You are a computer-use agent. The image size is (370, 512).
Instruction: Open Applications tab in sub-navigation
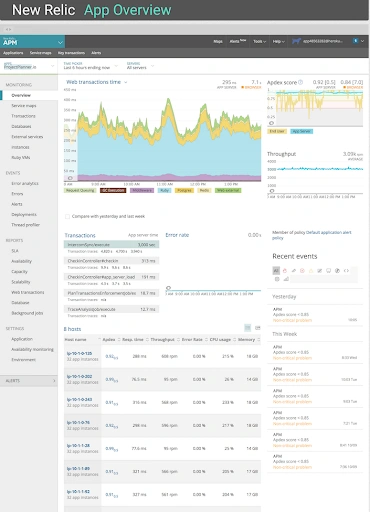point(13,53)
